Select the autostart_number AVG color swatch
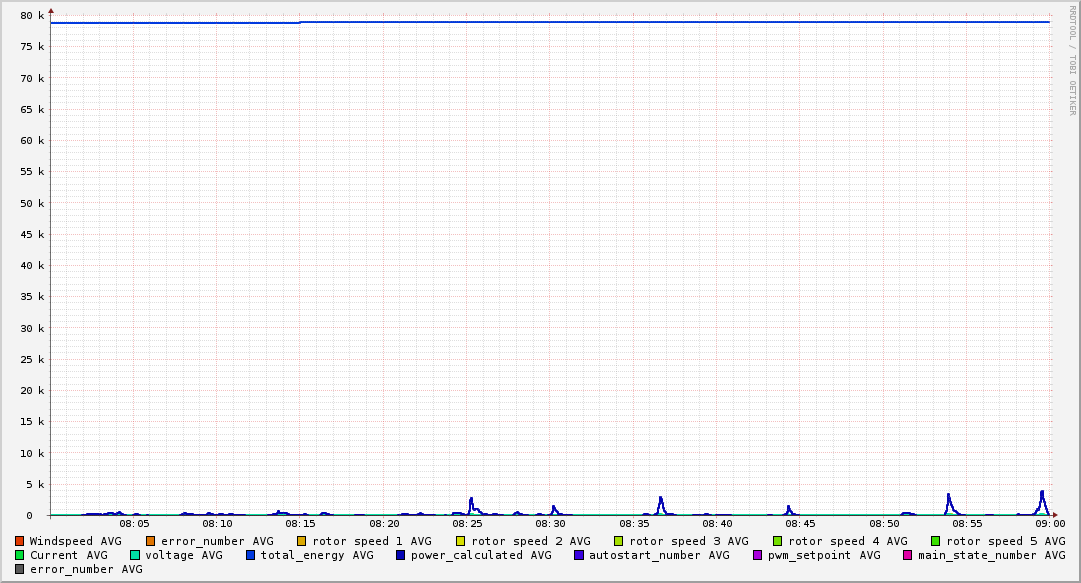Viewport: 1081px width, 583px height. tap(579, 555)
